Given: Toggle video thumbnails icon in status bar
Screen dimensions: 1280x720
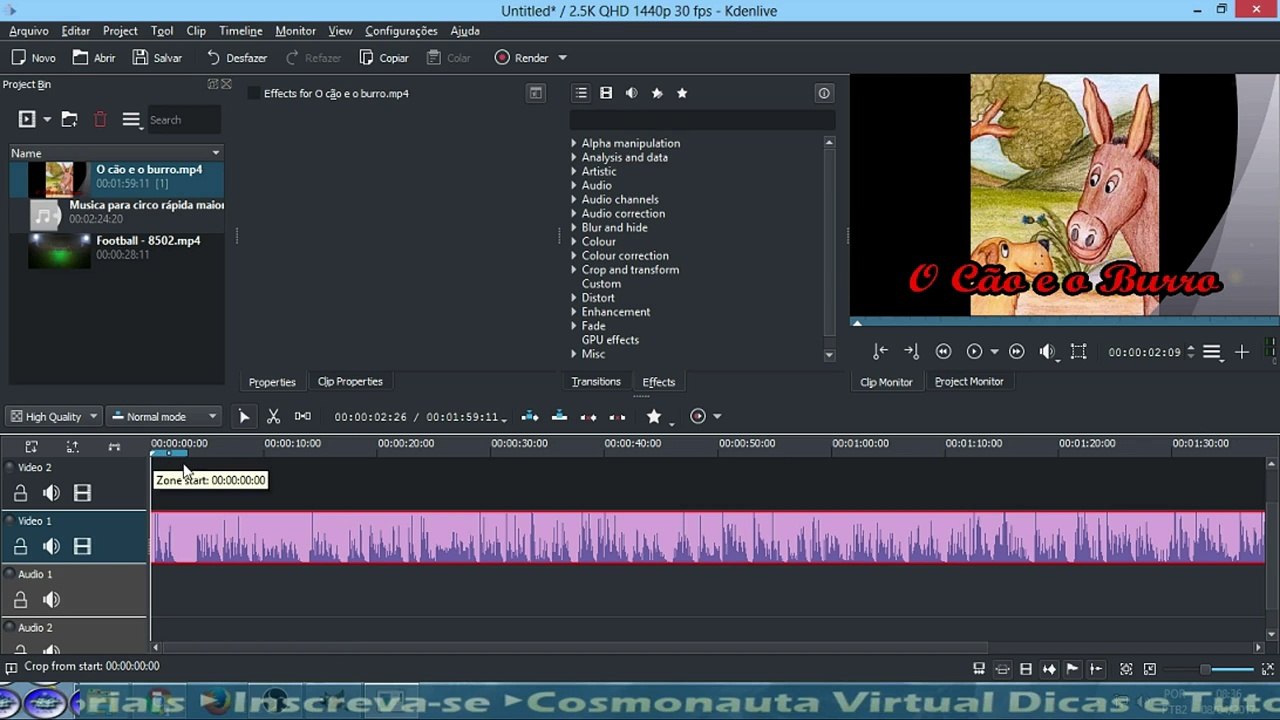Looking at the screenshot, I should click(x=1026, y=669).
